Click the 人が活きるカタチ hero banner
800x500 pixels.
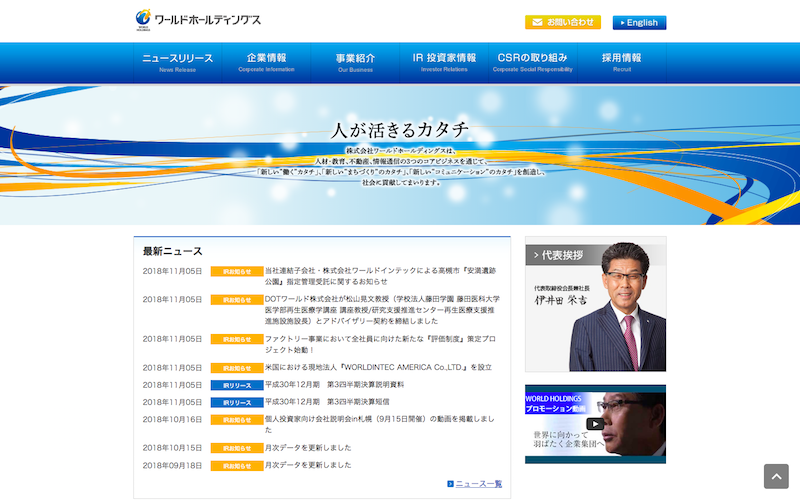[400, 155]
